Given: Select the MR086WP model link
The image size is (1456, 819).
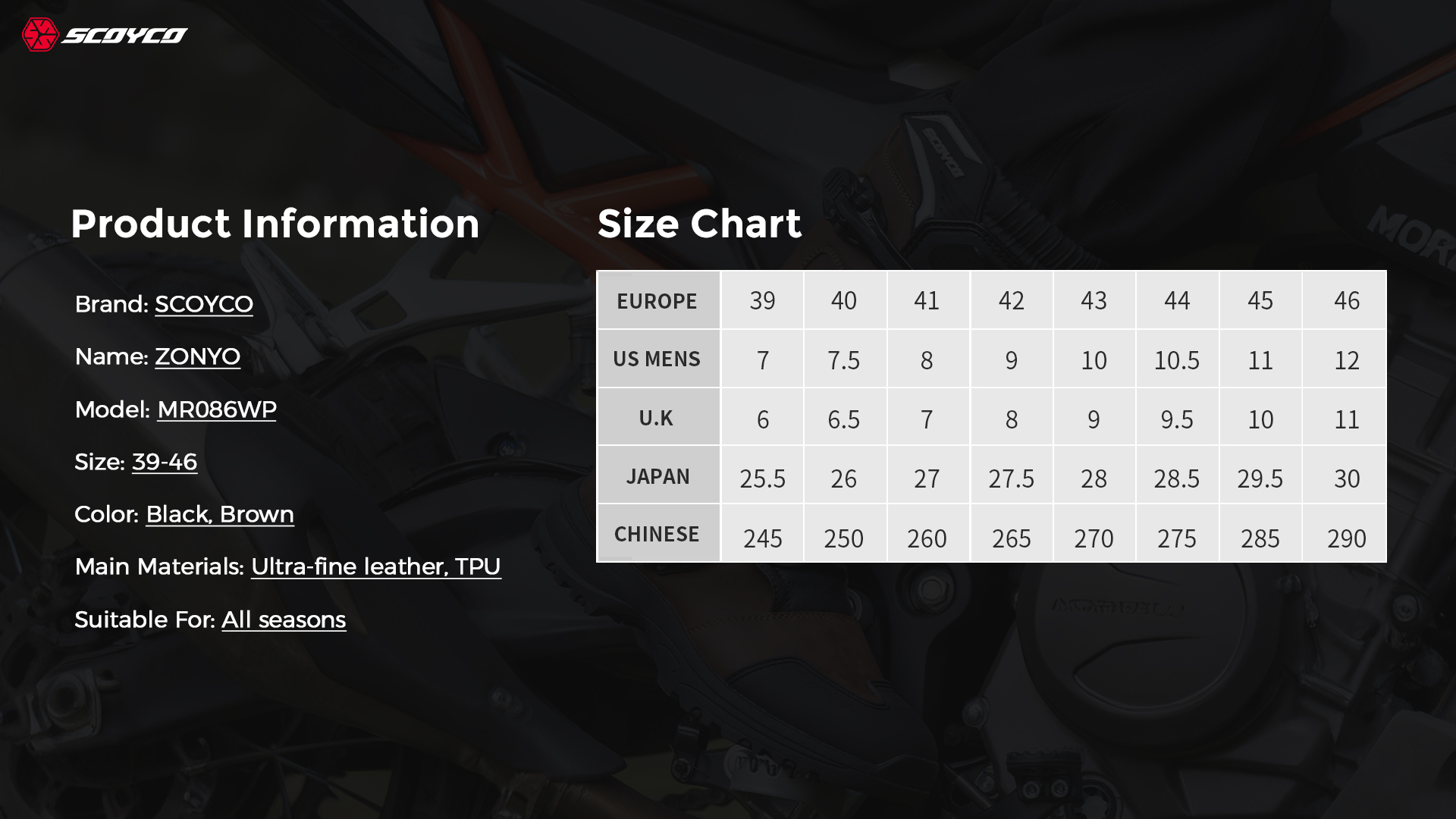Looking at the screenshot, I should click(217, 409).
